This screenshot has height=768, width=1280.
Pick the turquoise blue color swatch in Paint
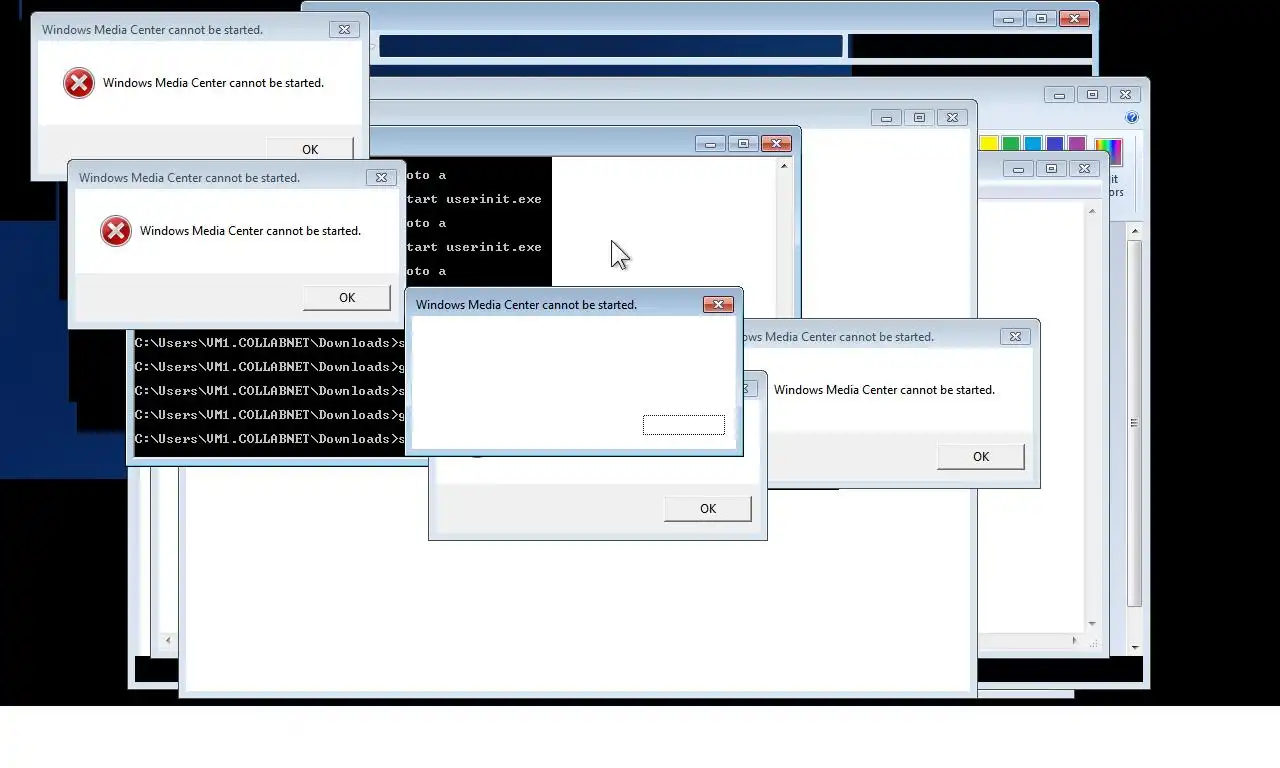(x=1033, y=145)
